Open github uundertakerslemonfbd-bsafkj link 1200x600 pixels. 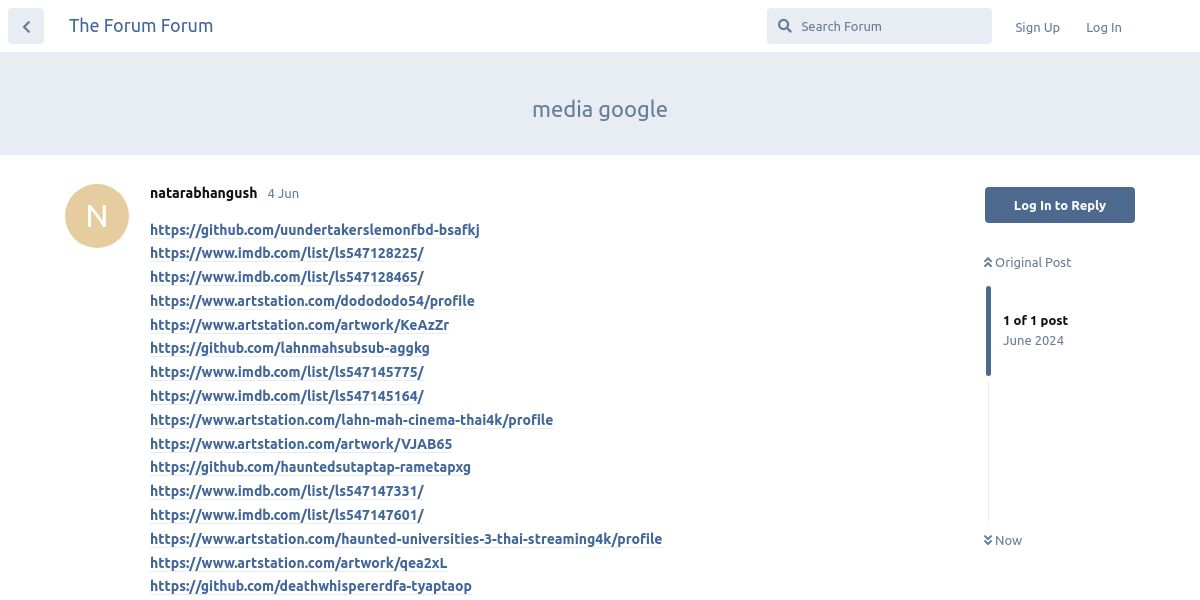click(x=315, y=230)
